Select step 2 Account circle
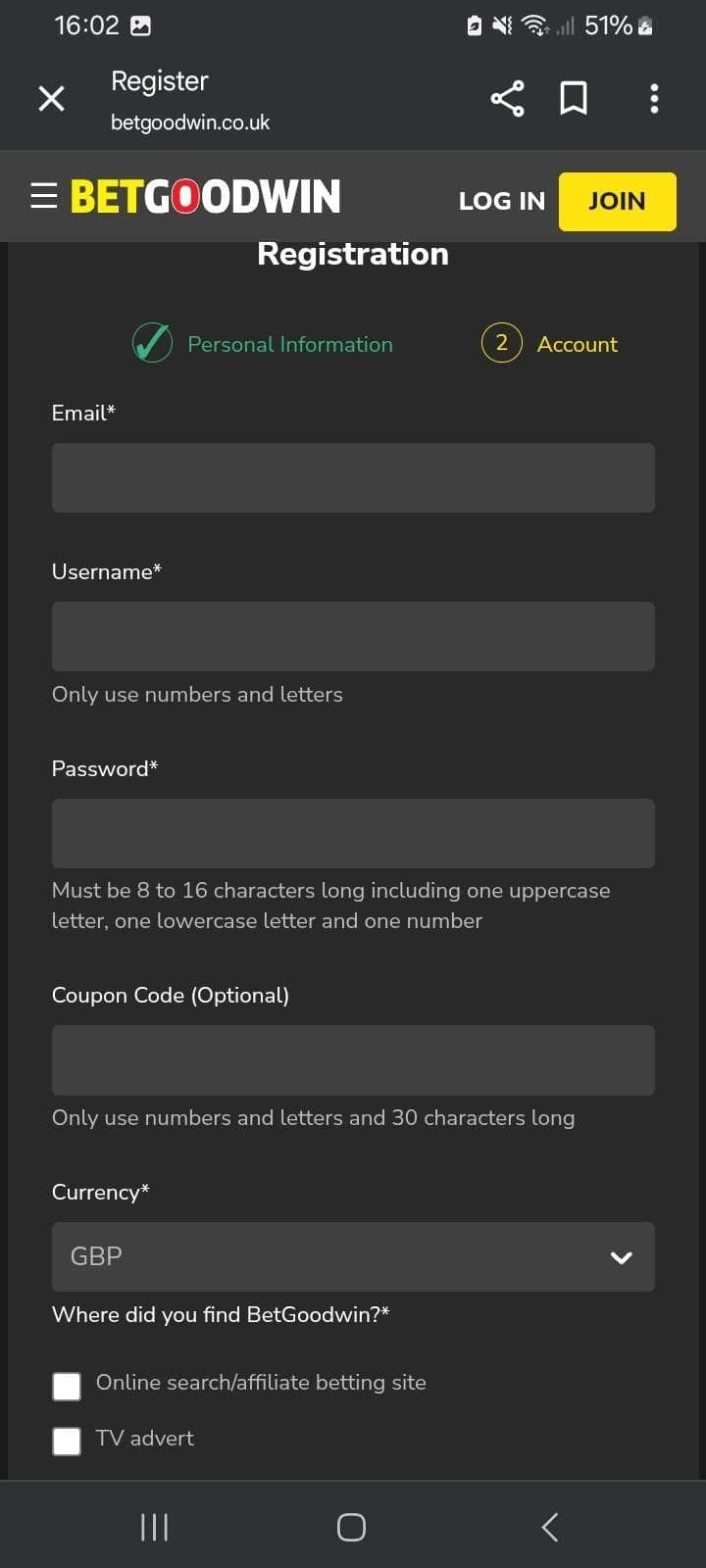Screen dimensions: 706x1568 tap(501, 343)
